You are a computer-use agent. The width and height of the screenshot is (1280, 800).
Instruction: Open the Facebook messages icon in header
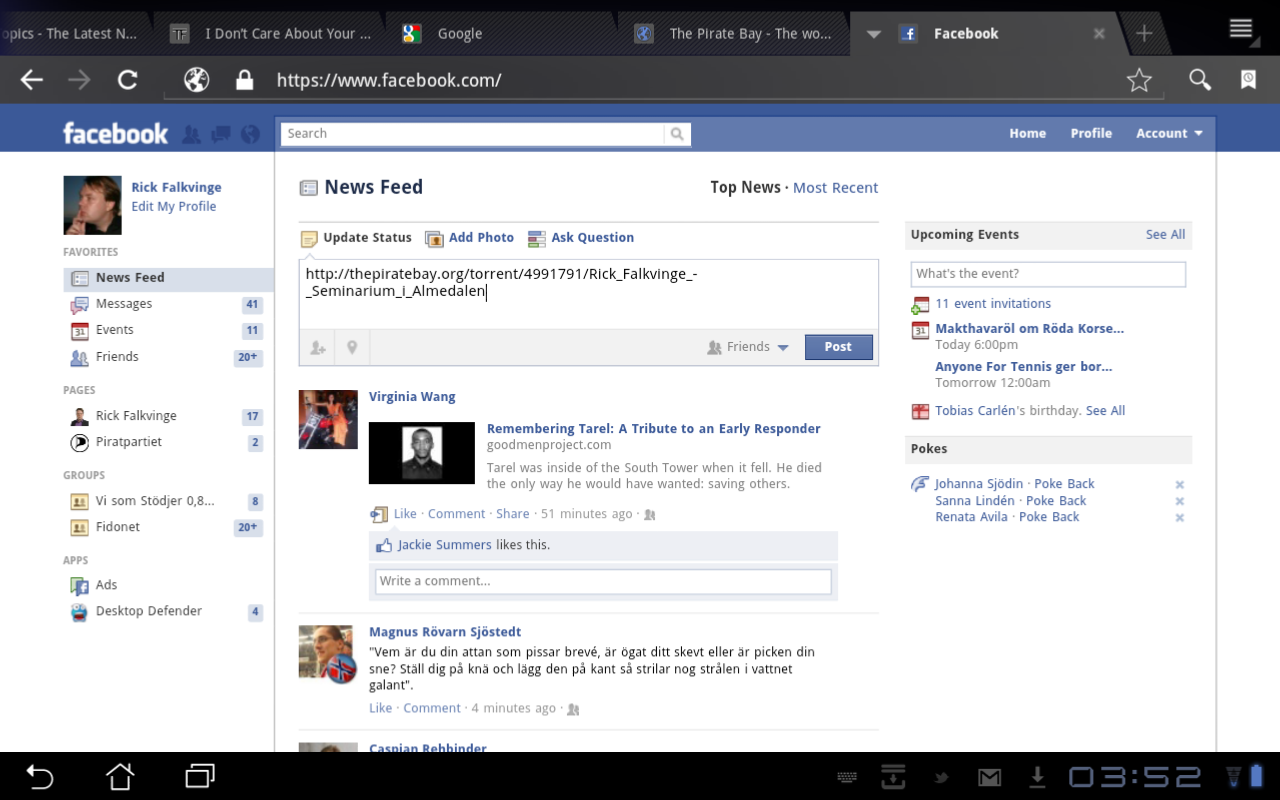pyautogui.click(x=222, y=134)
